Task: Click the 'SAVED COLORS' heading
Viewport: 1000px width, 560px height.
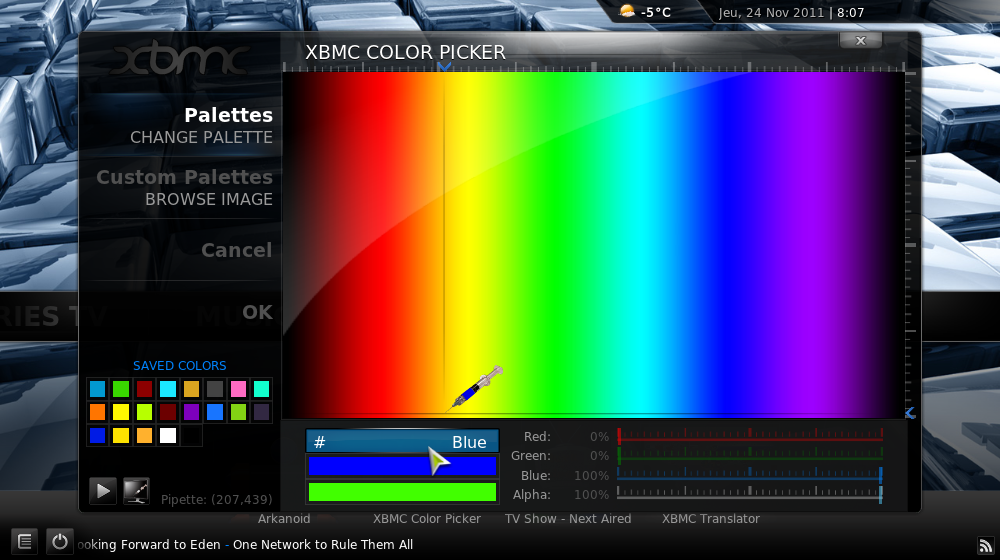Action: coord(179,365)
